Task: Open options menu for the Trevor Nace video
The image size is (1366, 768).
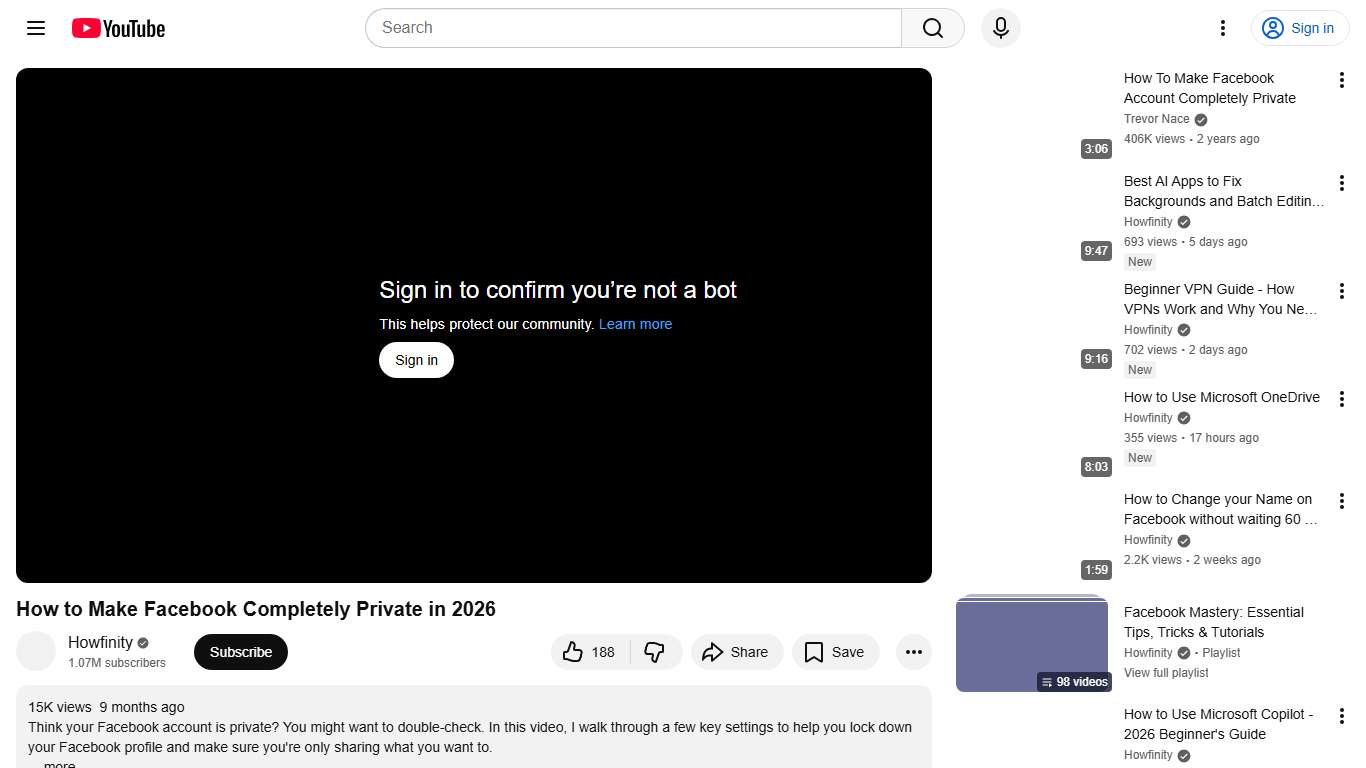Action: point(1341,79)
